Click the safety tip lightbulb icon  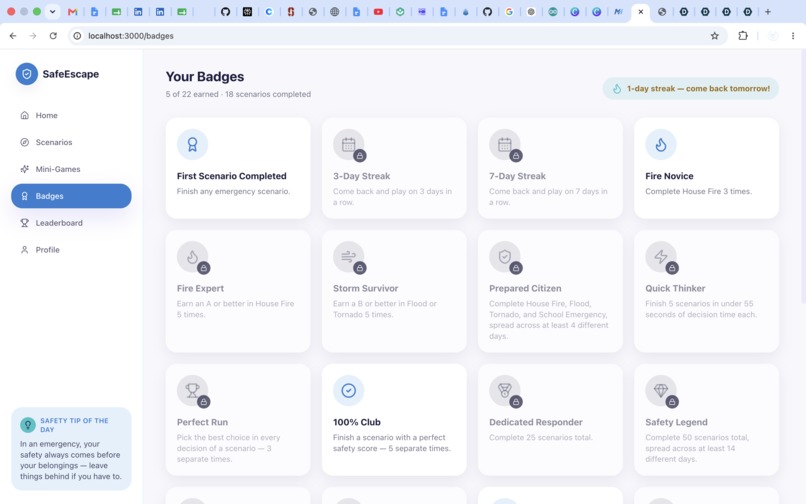27,425
